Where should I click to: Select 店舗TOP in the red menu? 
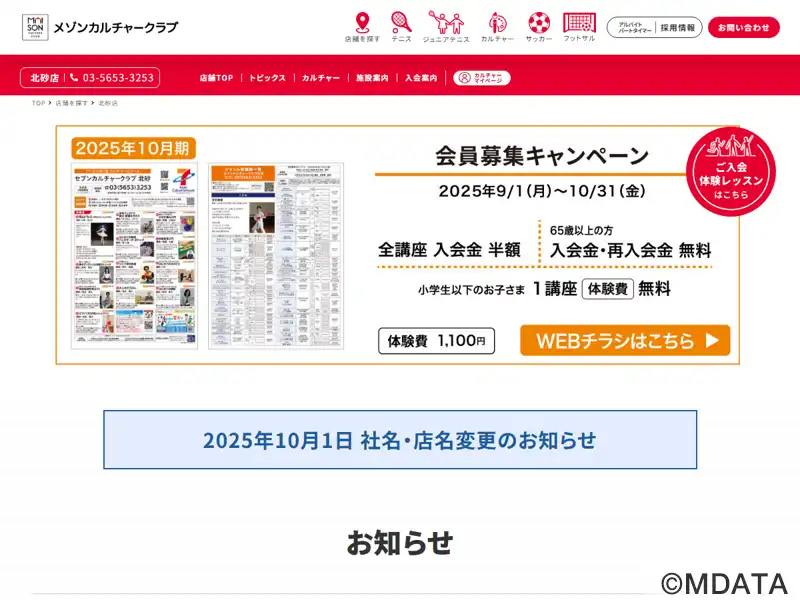(x=216, y=78)
